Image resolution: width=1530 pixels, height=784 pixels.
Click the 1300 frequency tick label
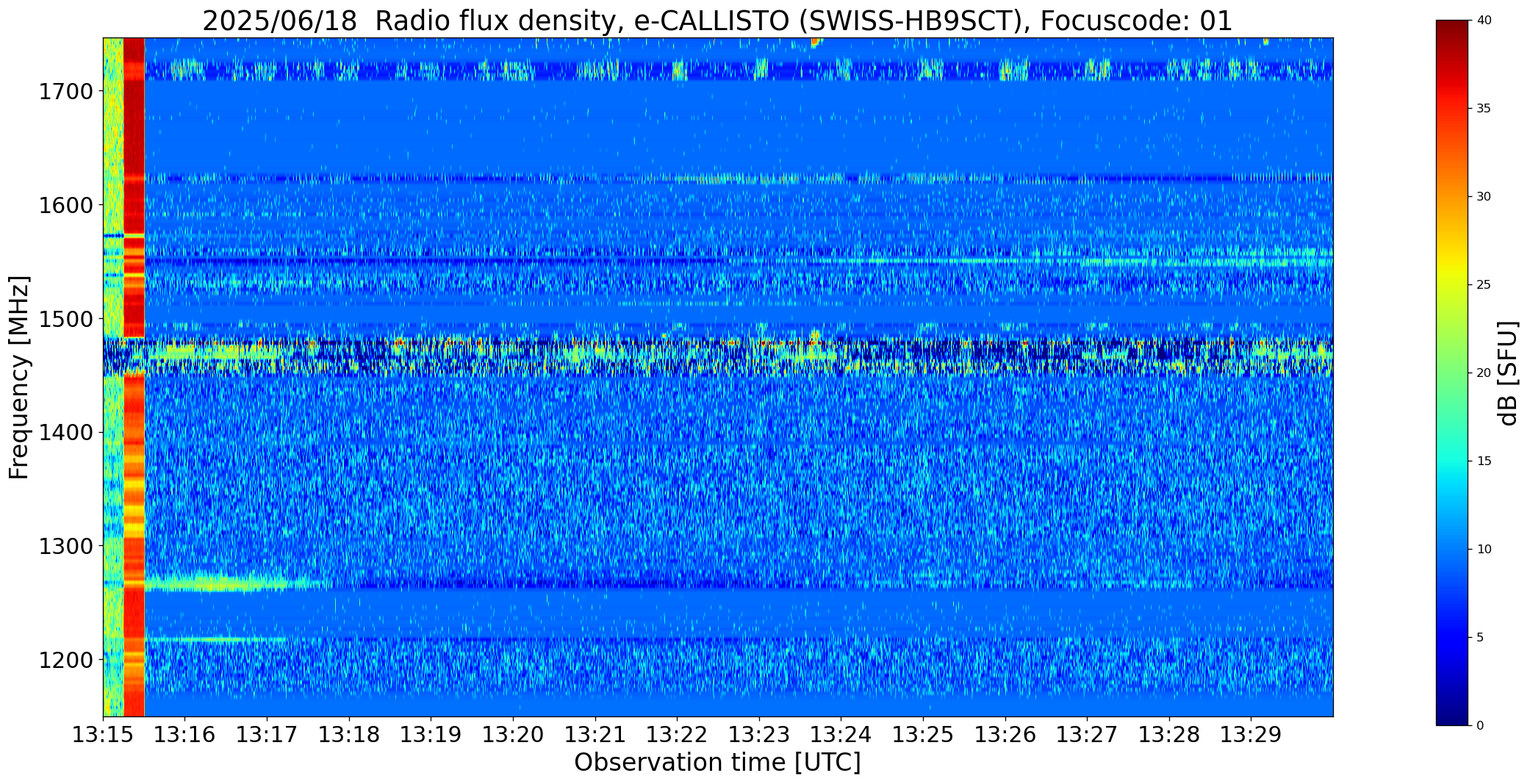coord(65,546)
